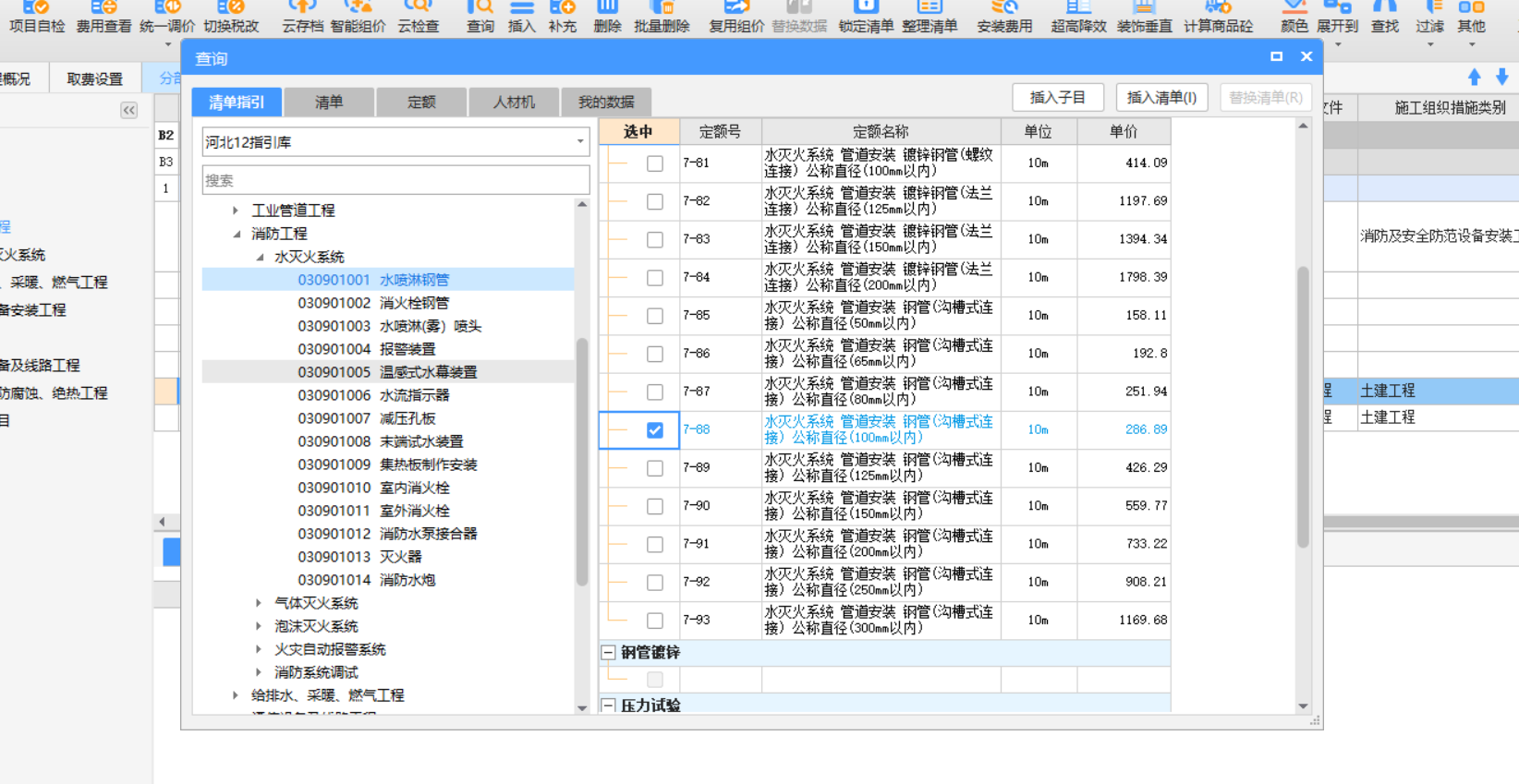This screenshot has height=784, width=1519.
Task: Collapse left panel with double-chevron icon
Action: click(129, 110)
